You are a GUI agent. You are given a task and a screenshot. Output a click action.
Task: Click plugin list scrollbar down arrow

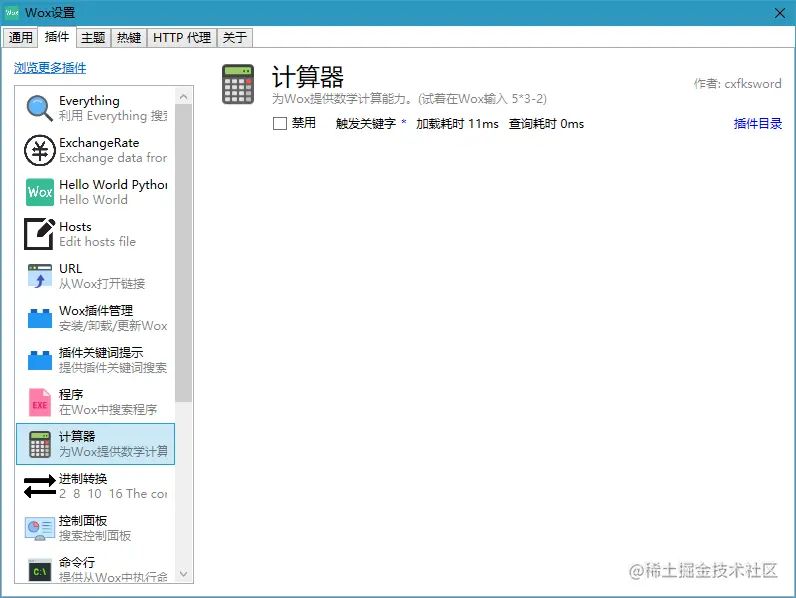tap(184, 574)
